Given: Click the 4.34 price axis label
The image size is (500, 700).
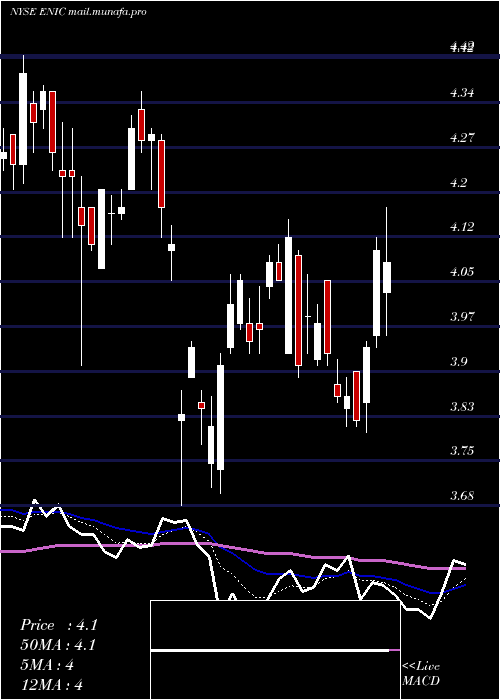Looking at the screenshot, I should (462, 93).
